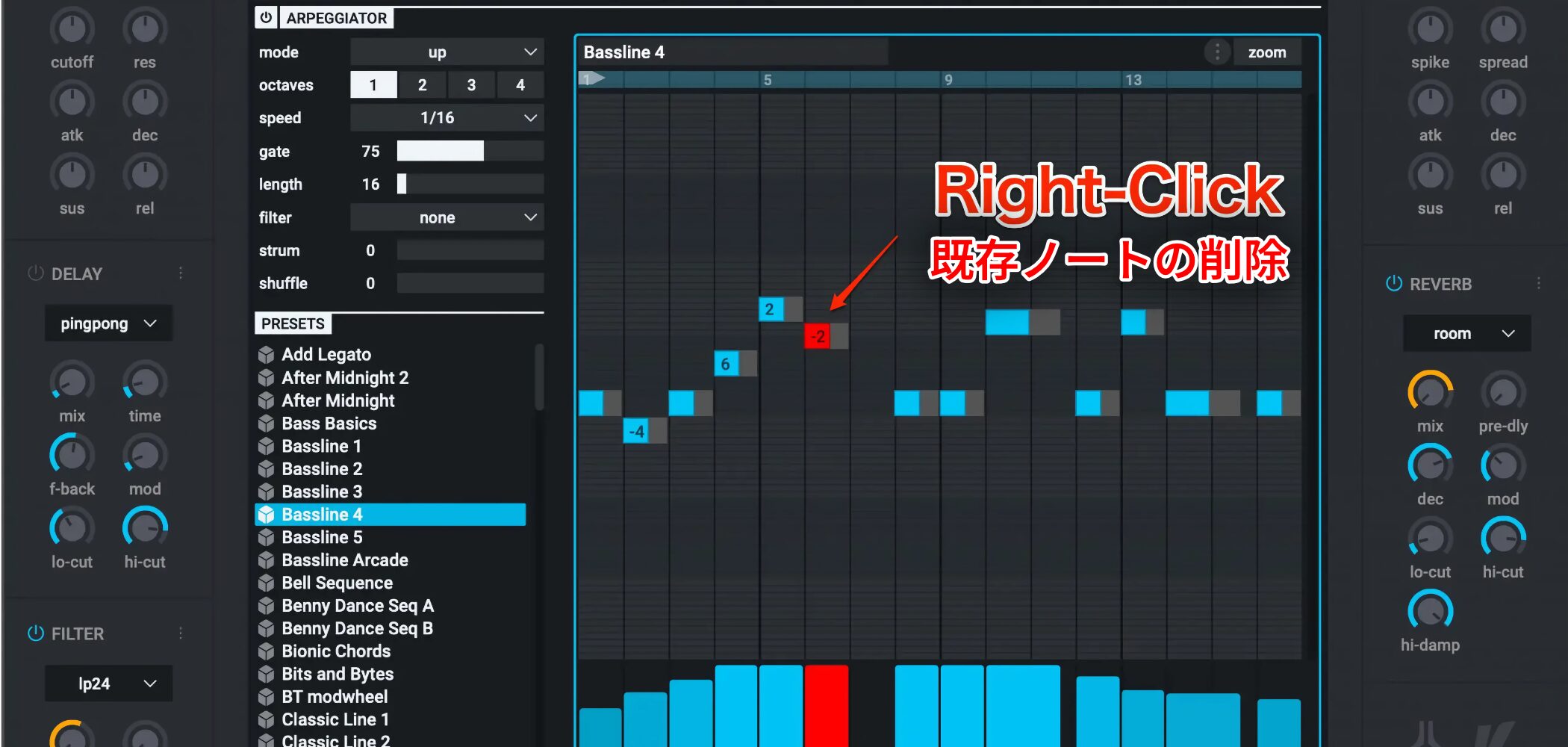This screenshot has width=1568, height=747.
Task: Click the reverb hi-damp knob
Action: pos(1430,611)
